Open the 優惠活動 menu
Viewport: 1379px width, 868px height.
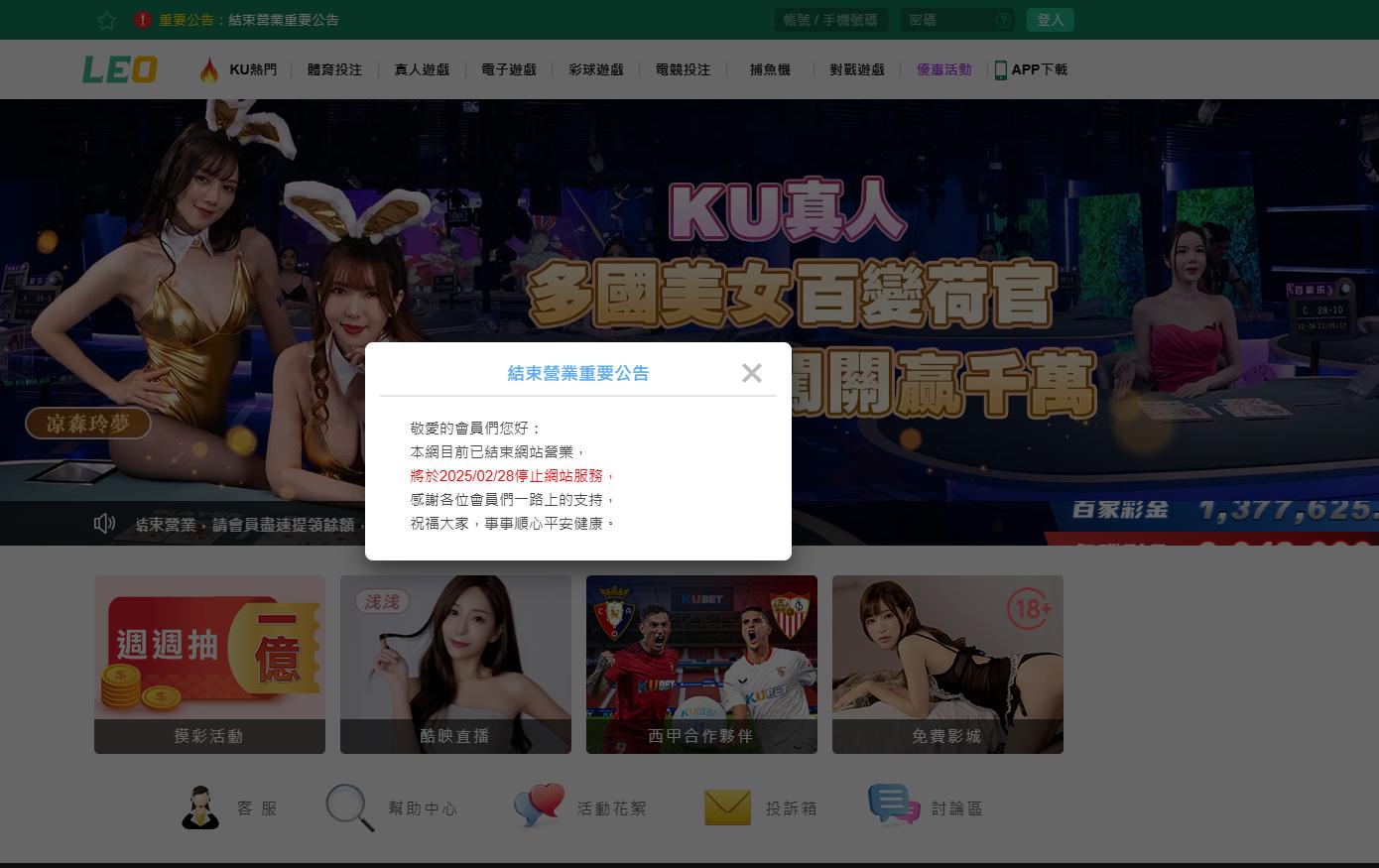pyautogui.click(x=944, y=69)
